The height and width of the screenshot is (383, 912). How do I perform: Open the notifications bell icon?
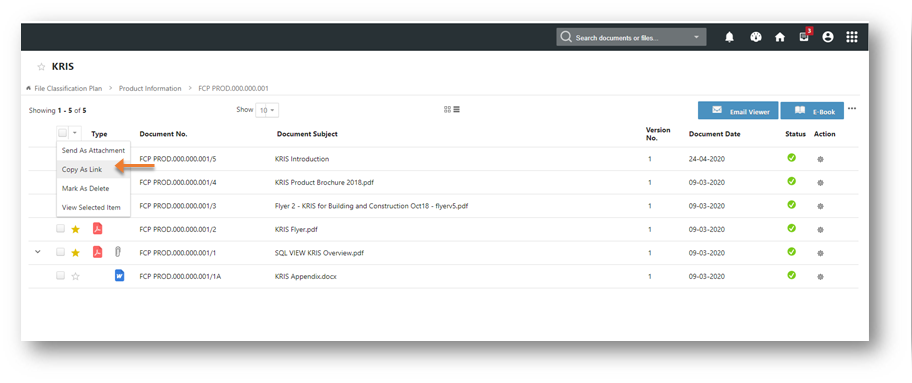729,37
